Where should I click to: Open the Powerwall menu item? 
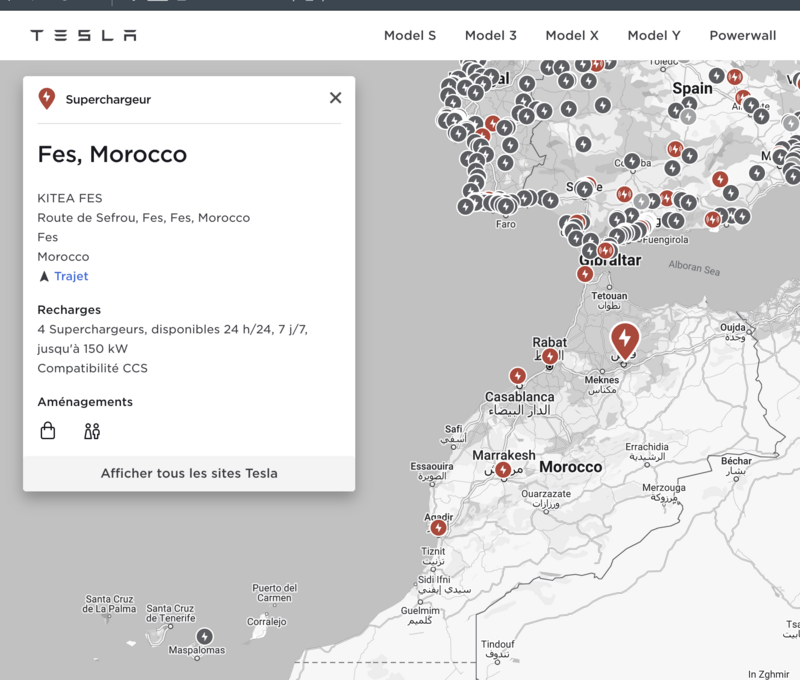(x=743, y=35)
